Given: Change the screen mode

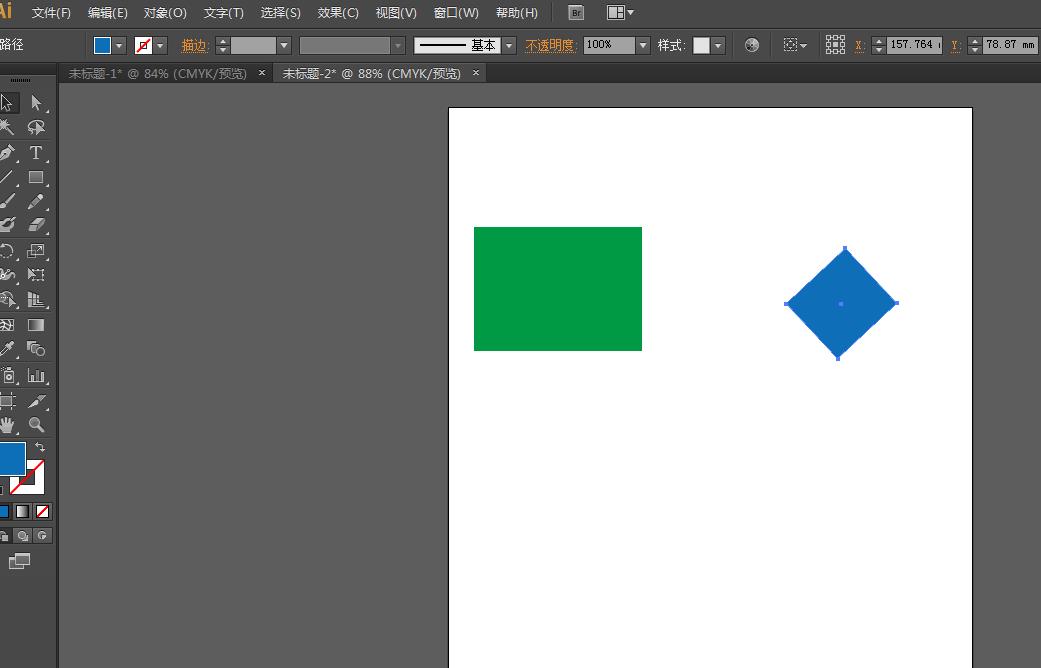Looking at the screenshot, I should (19, 562).
